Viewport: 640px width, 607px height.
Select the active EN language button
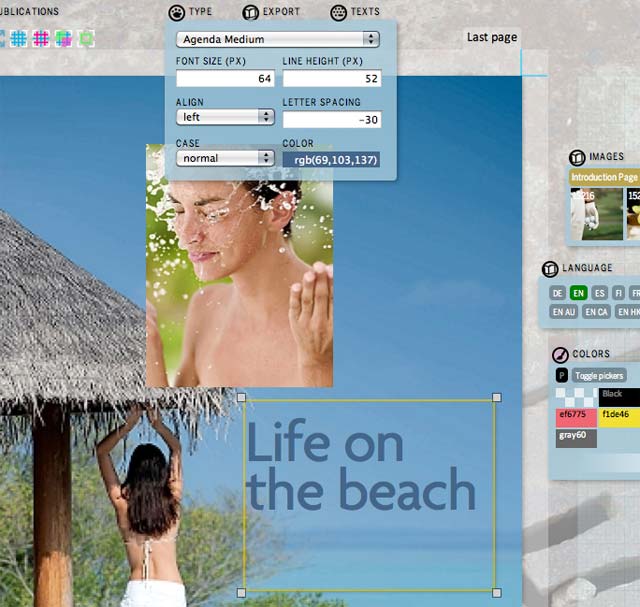pos(578,293)
